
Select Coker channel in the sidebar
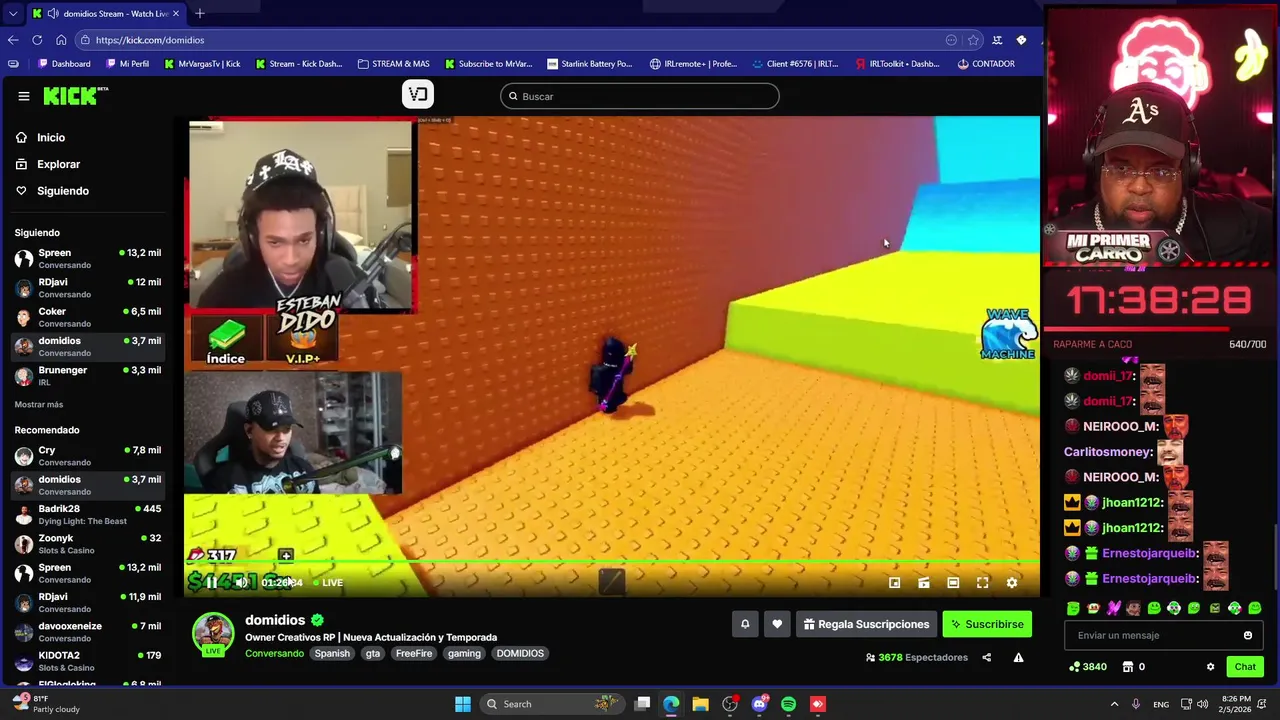(88, 317)
